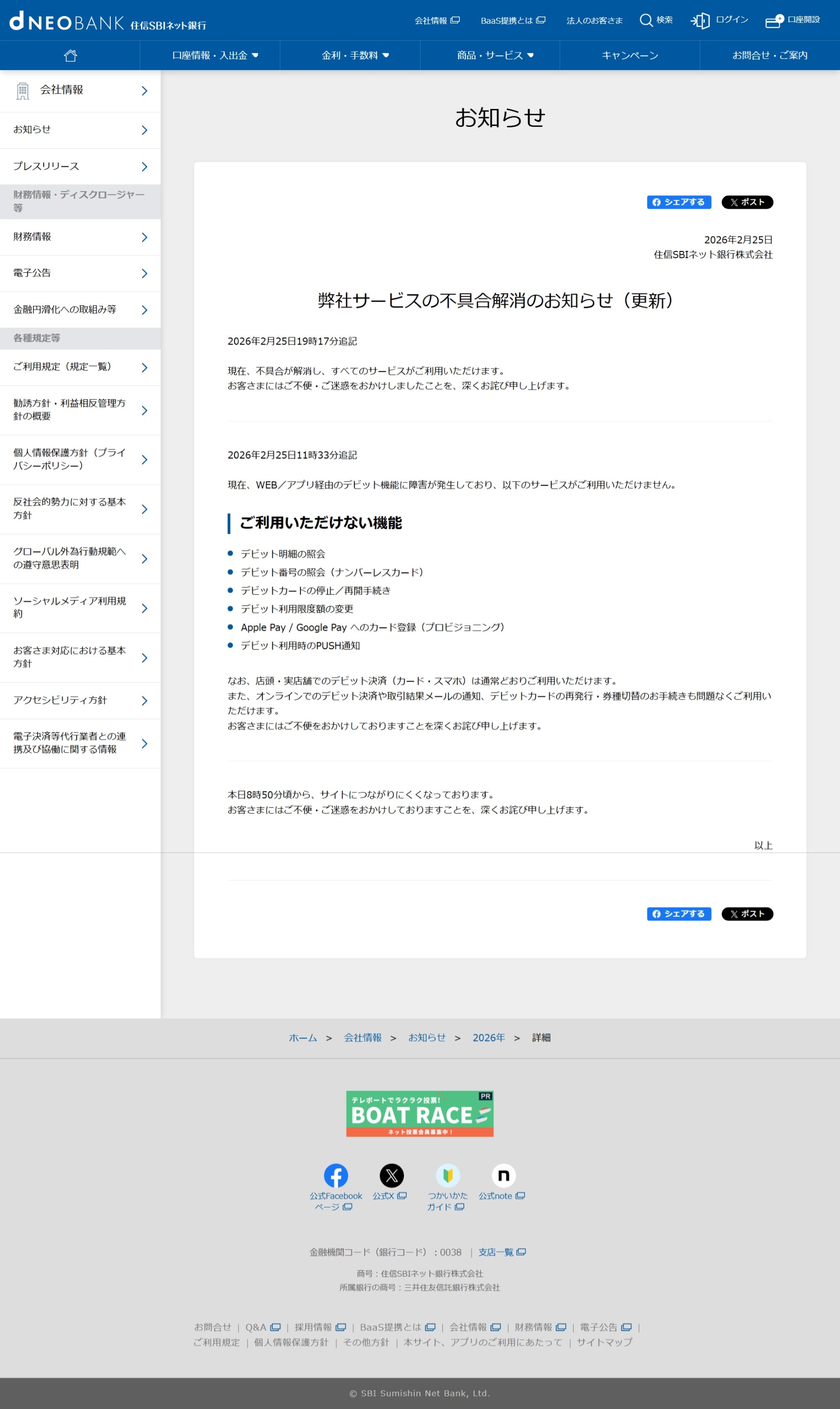Open the お問合せ・ご案内 menu item

(769, 55)
